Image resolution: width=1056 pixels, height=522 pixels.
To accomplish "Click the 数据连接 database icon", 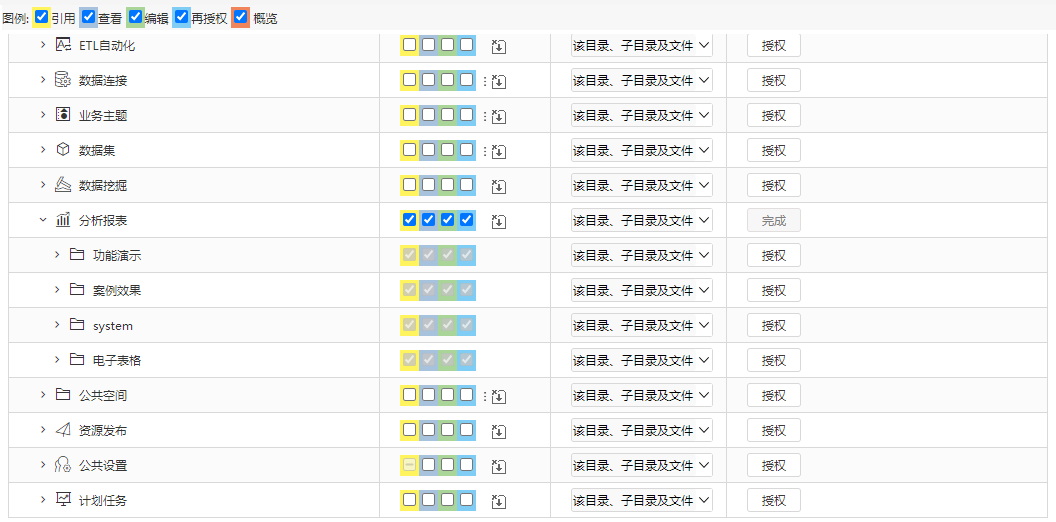I will pyautogui.click(x=63, y=80).
